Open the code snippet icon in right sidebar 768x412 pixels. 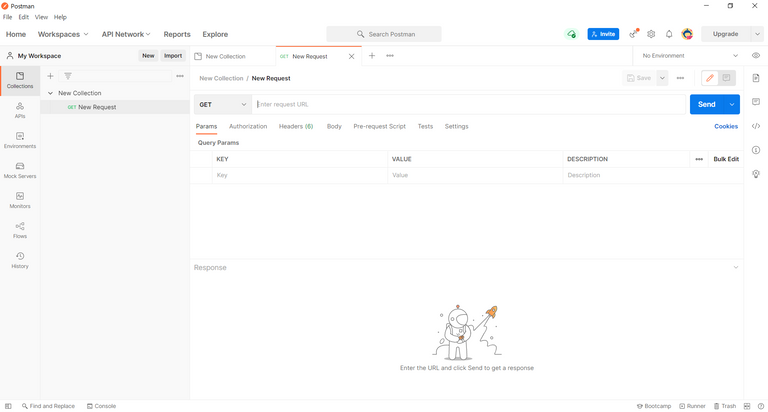point(756,126)
